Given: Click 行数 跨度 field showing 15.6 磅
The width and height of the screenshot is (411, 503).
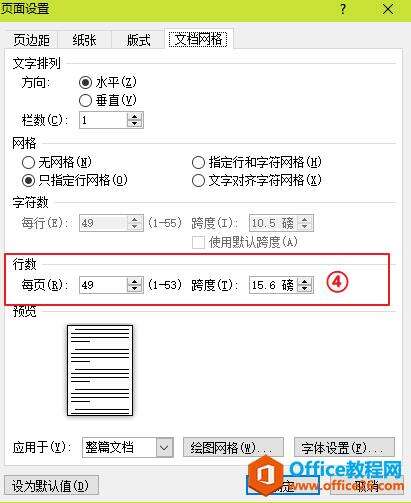Looking at the screenshot, I should pyautogui.click(x=273, y=285).
